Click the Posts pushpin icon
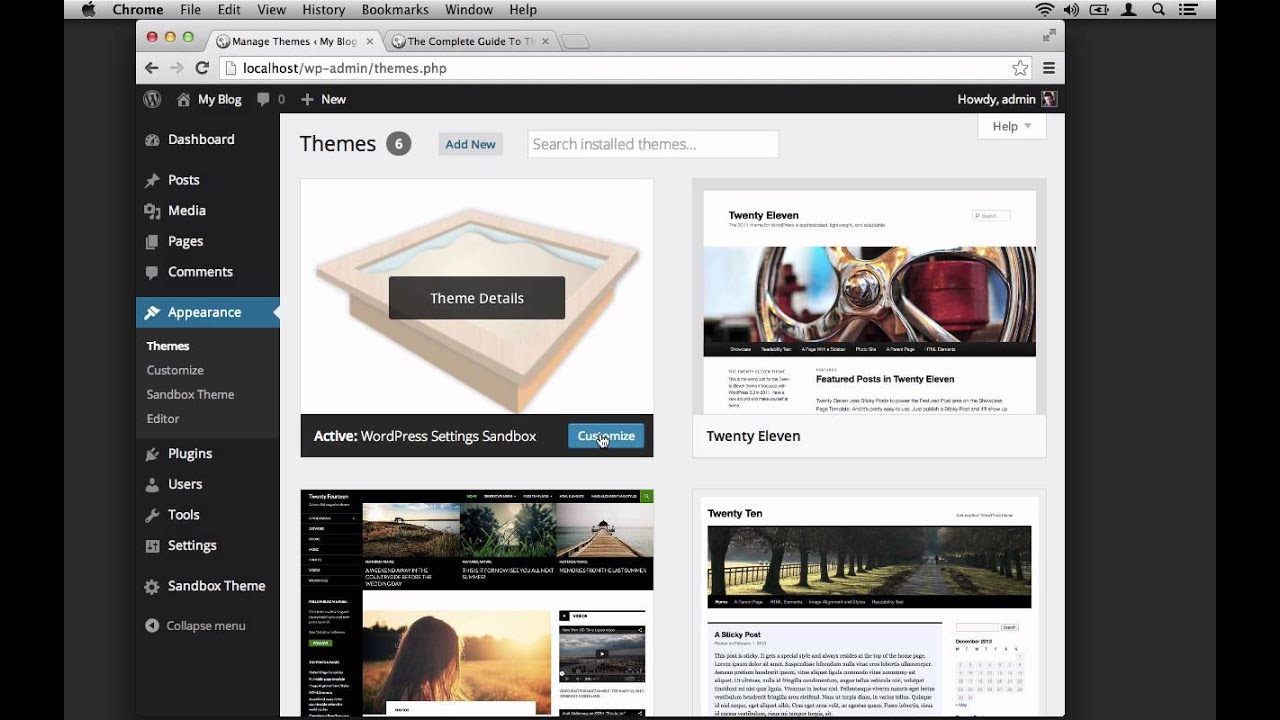This screenshot has width=1280, height=720. click(x=152, y=180)
